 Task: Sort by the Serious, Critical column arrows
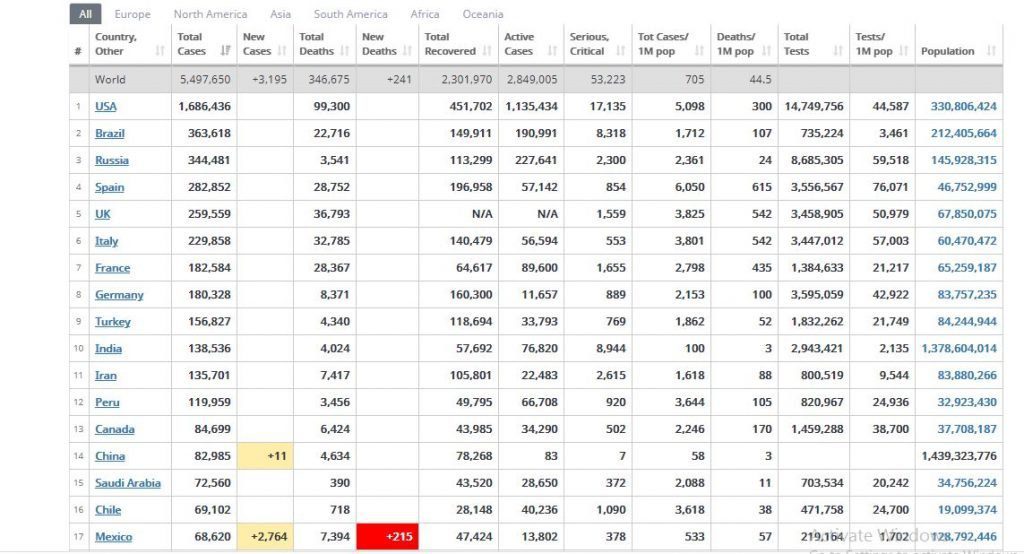[620, 51]
